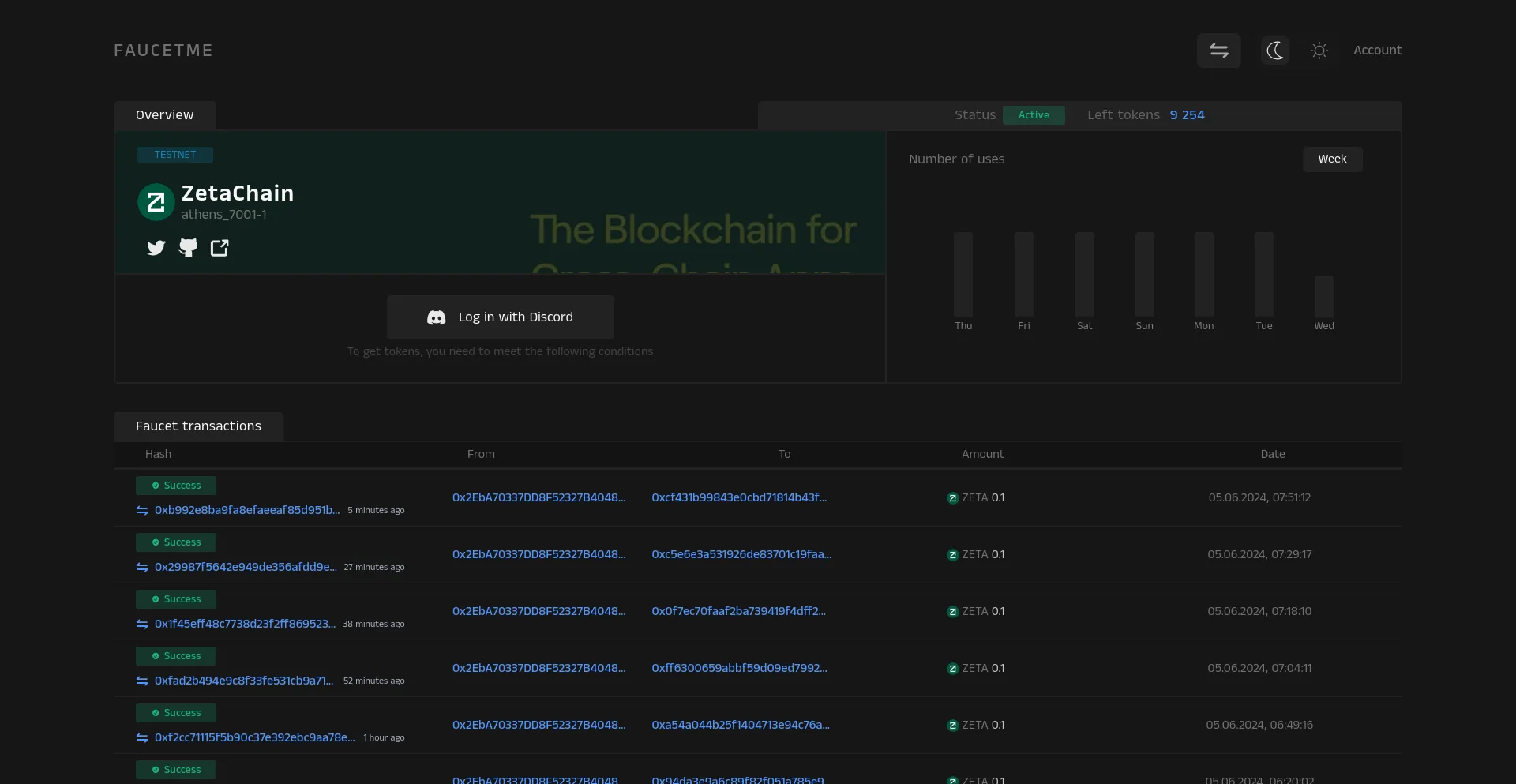The width and height of the screenshot is (1516, 784).
Task: Log in with Discord
Action: (x=501, y=317)
